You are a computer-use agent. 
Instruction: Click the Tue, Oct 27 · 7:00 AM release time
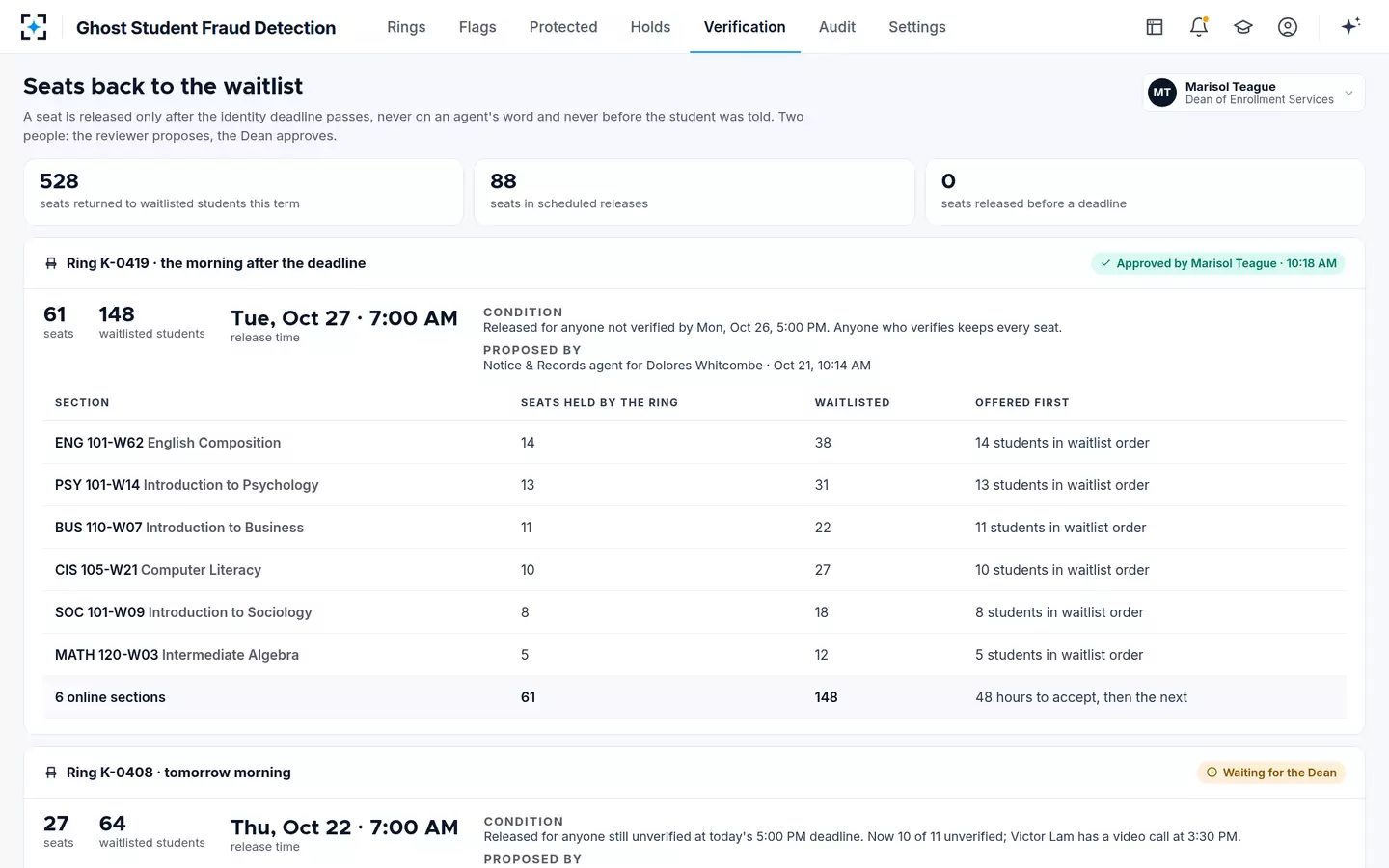(x=344, y=318)
